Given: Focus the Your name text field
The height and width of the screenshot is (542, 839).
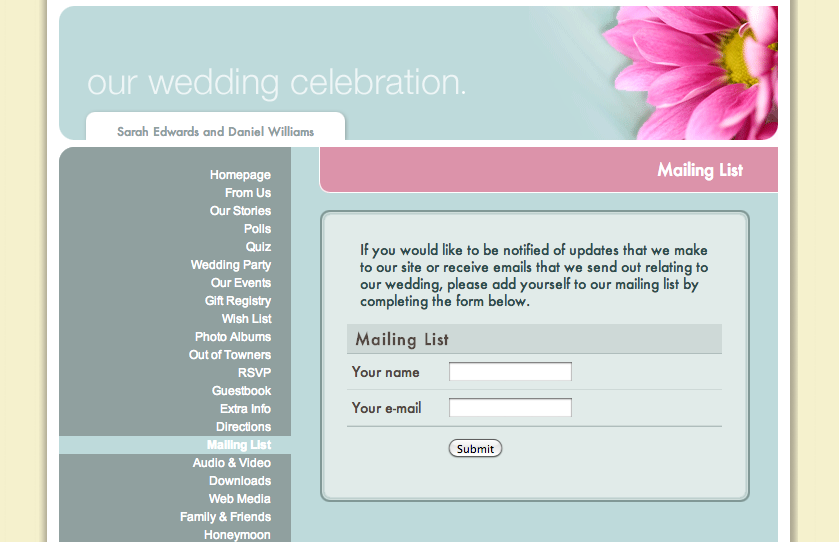Looking at the screenshot, I should (x=510, y=371).
